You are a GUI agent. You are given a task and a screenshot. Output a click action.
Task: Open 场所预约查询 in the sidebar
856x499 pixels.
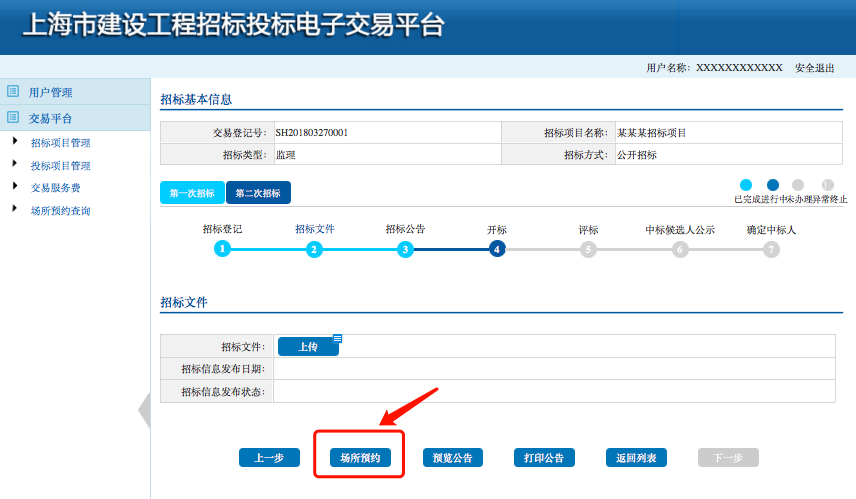coord(61,211)
